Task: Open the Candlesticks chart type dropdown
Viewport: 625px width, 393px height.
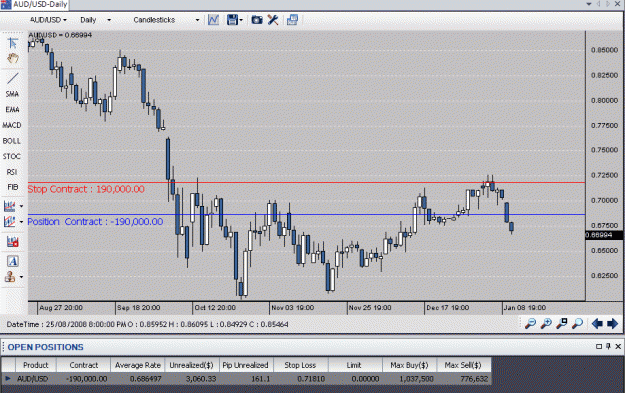Action: 166,20
